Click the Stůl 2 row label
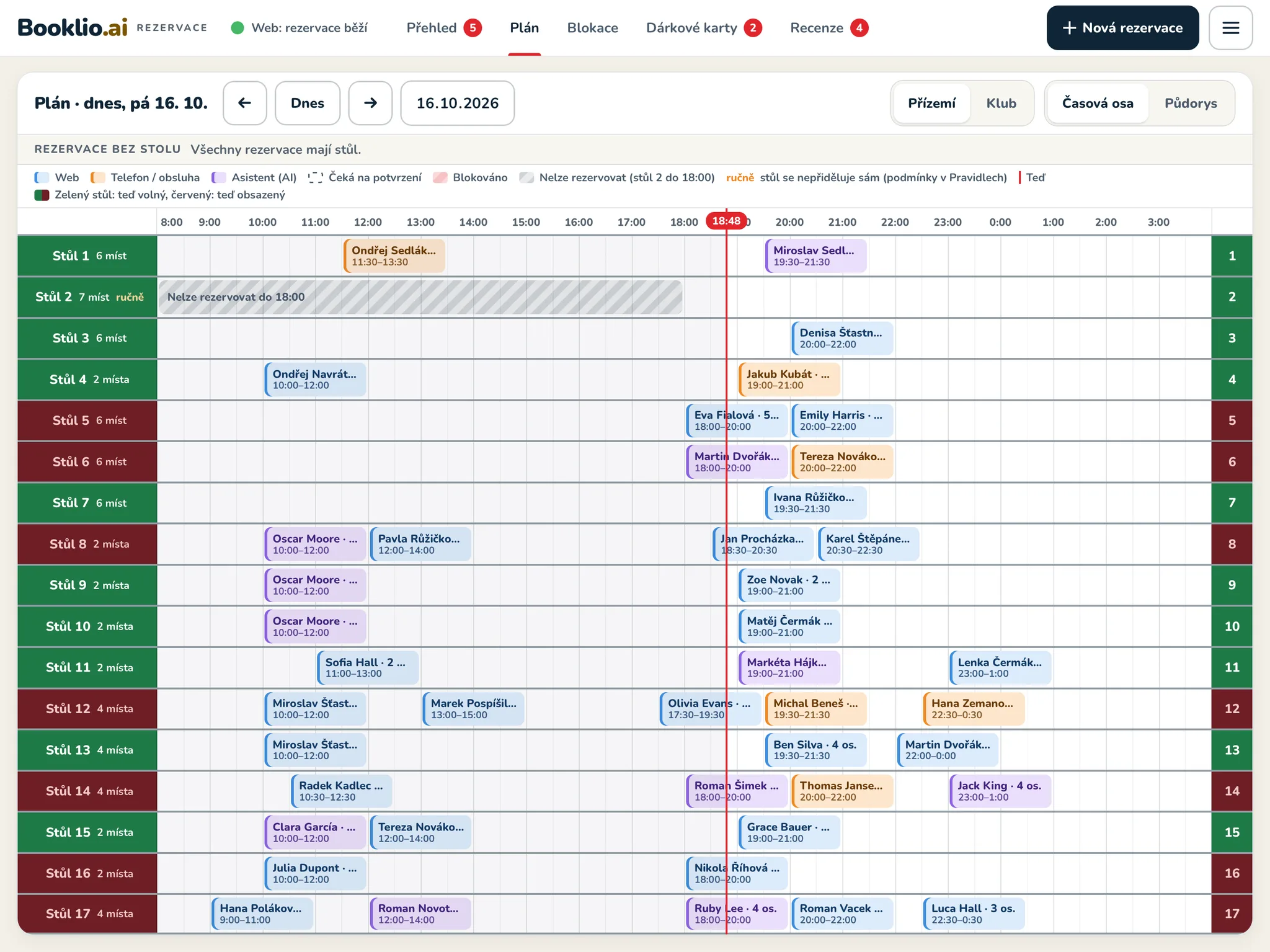This screenshot has width=1270, height=952. [x=87, y=297]
